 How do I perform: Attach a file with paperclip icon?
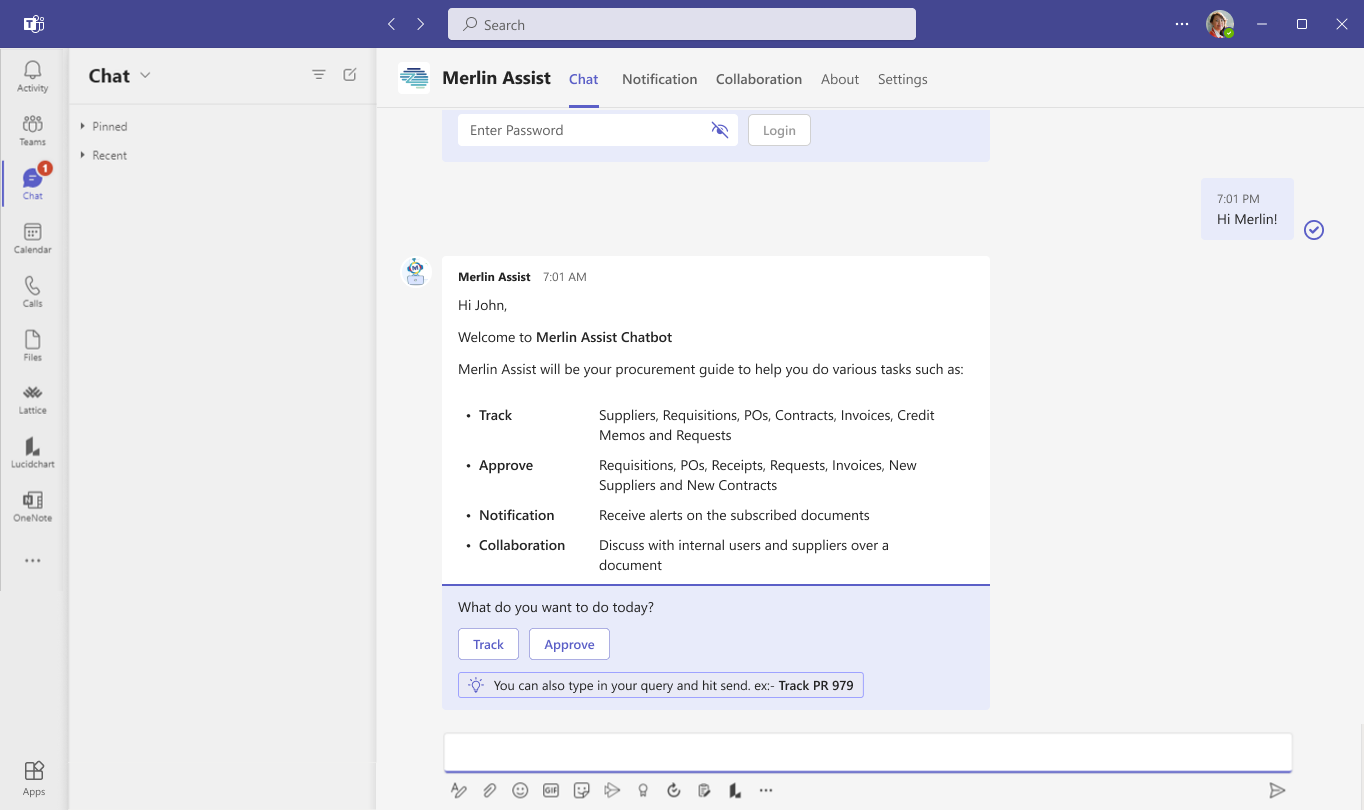[x=489, y=790]
